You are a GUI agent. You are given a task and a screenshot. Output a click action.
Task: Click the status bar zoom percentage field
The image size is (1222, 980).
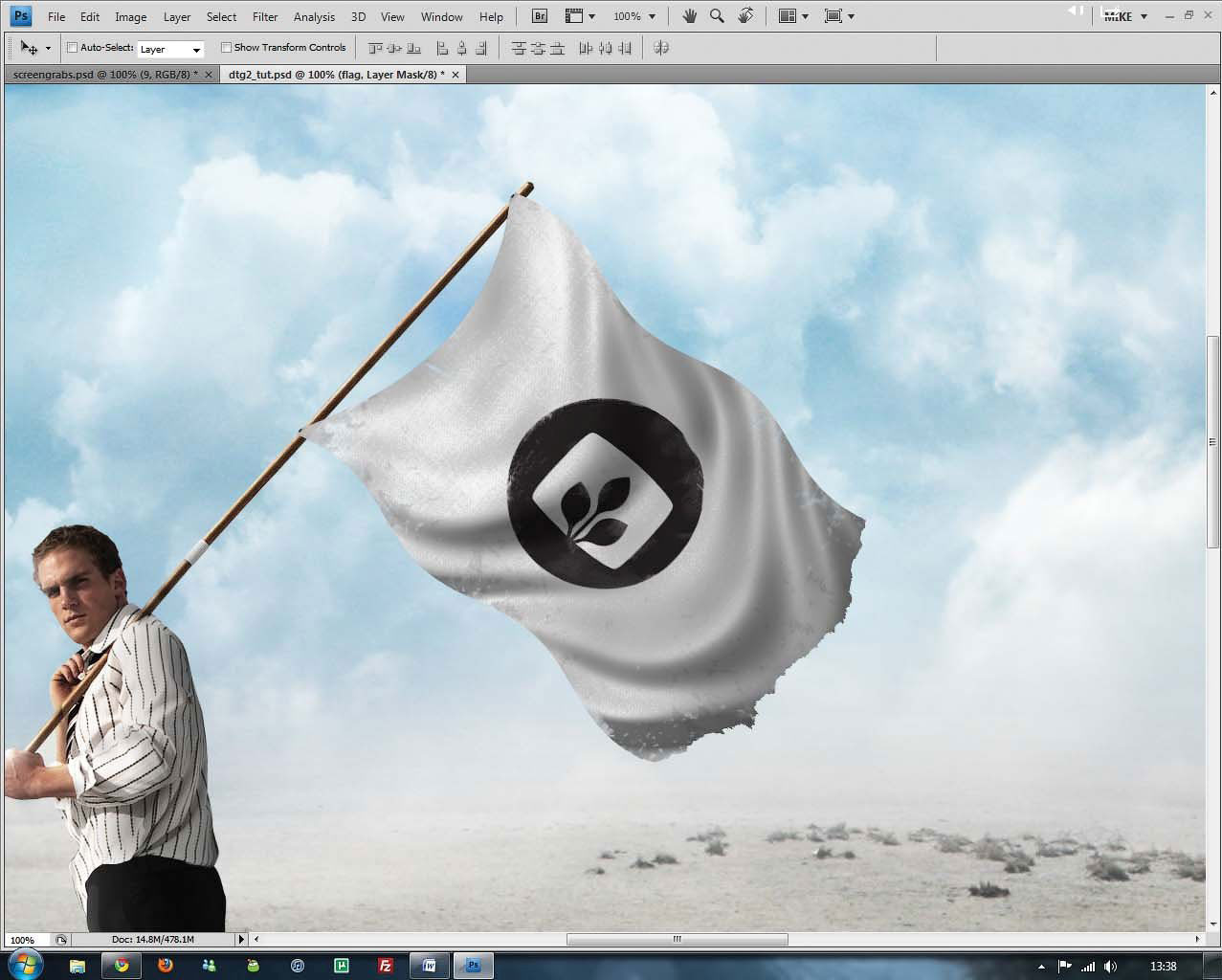point(26,940)
